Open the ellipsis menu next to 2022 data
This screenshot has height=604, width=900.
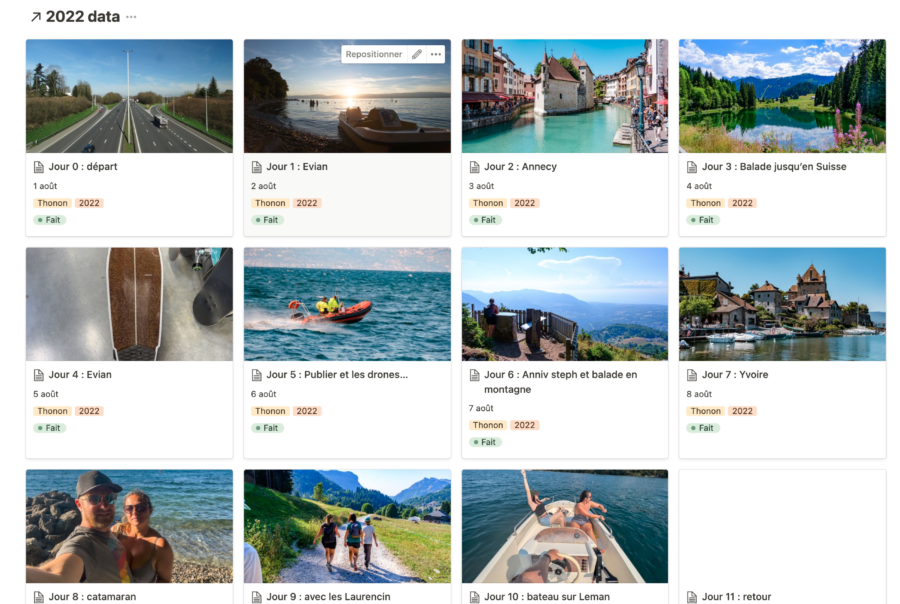click(131, 17)
